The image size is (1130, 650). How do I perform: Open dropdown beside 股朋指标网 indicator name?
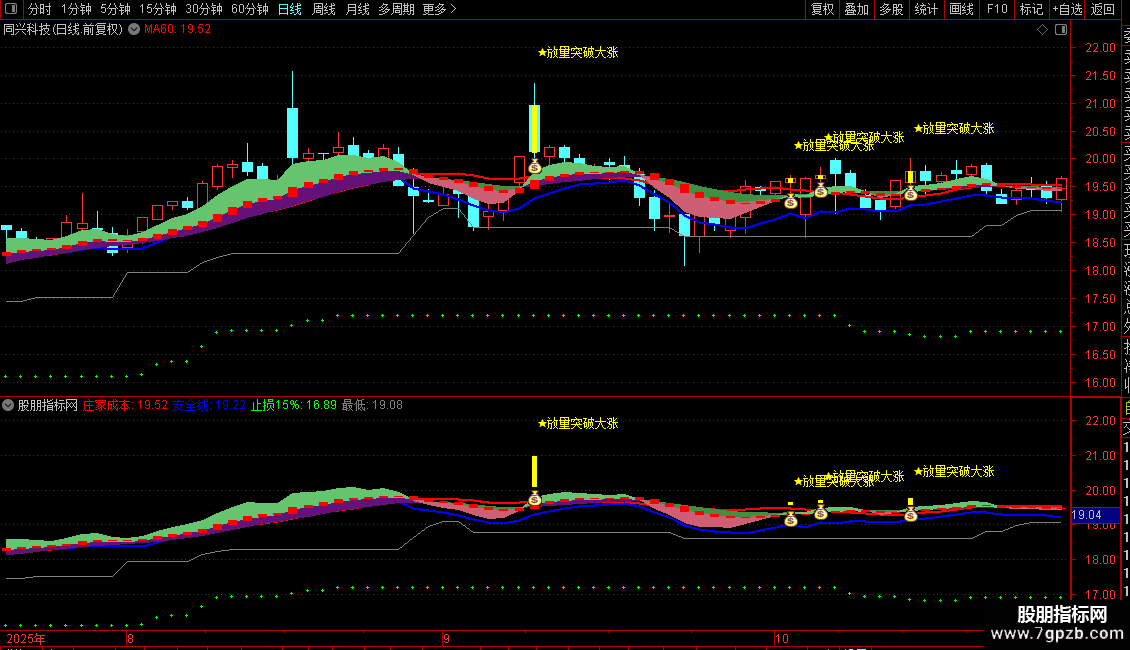(8, 405)
